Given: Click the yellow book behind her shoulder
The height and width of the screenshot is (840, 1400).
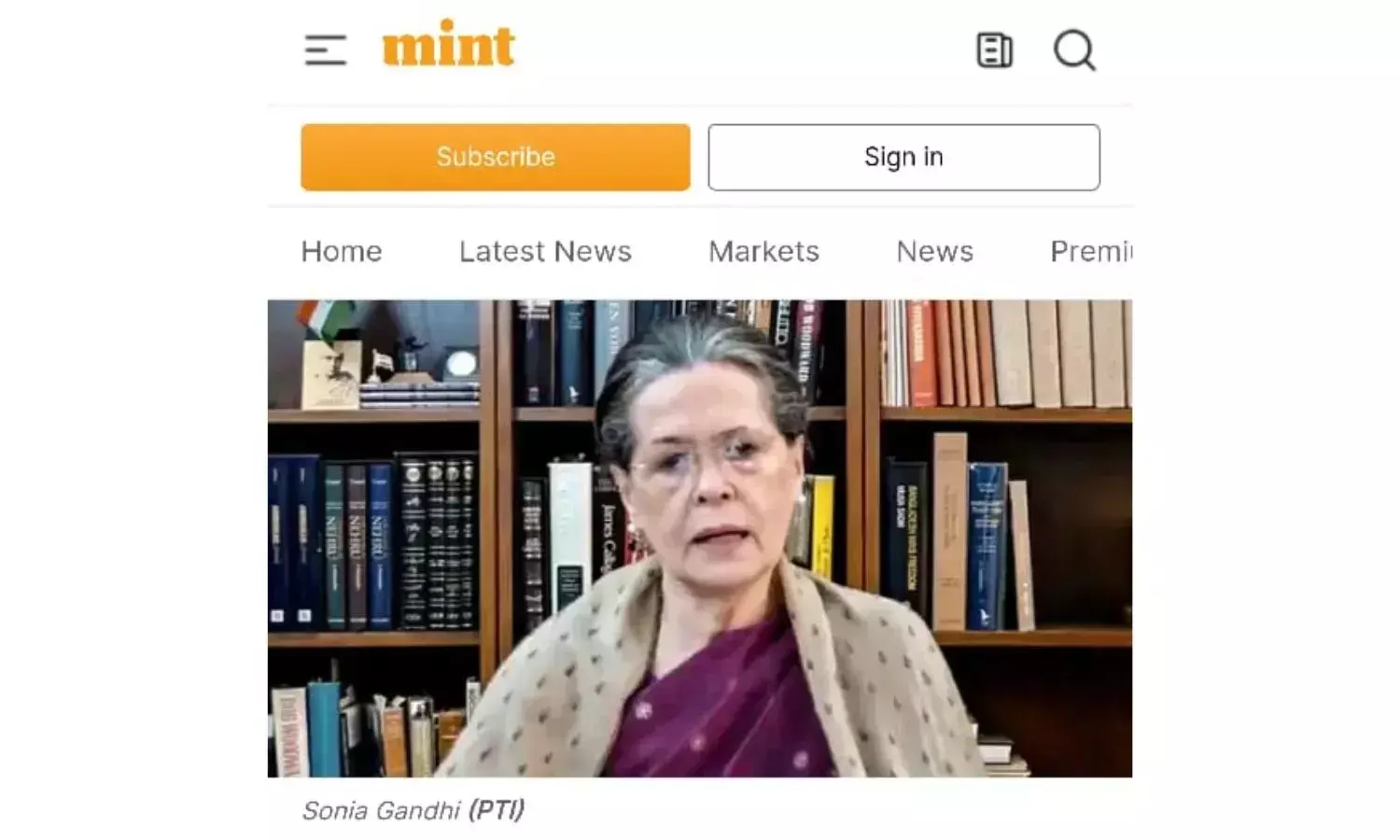Looking at the screenshot, I should (x=820, y=527).
